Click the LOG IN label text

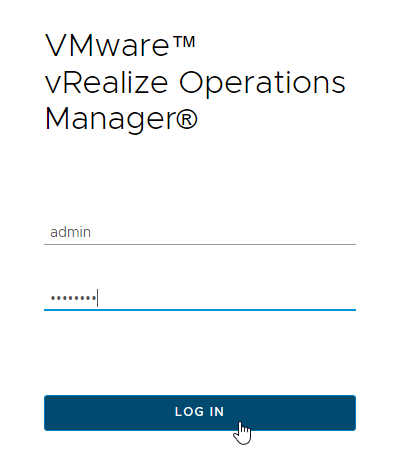pos(199,412)
